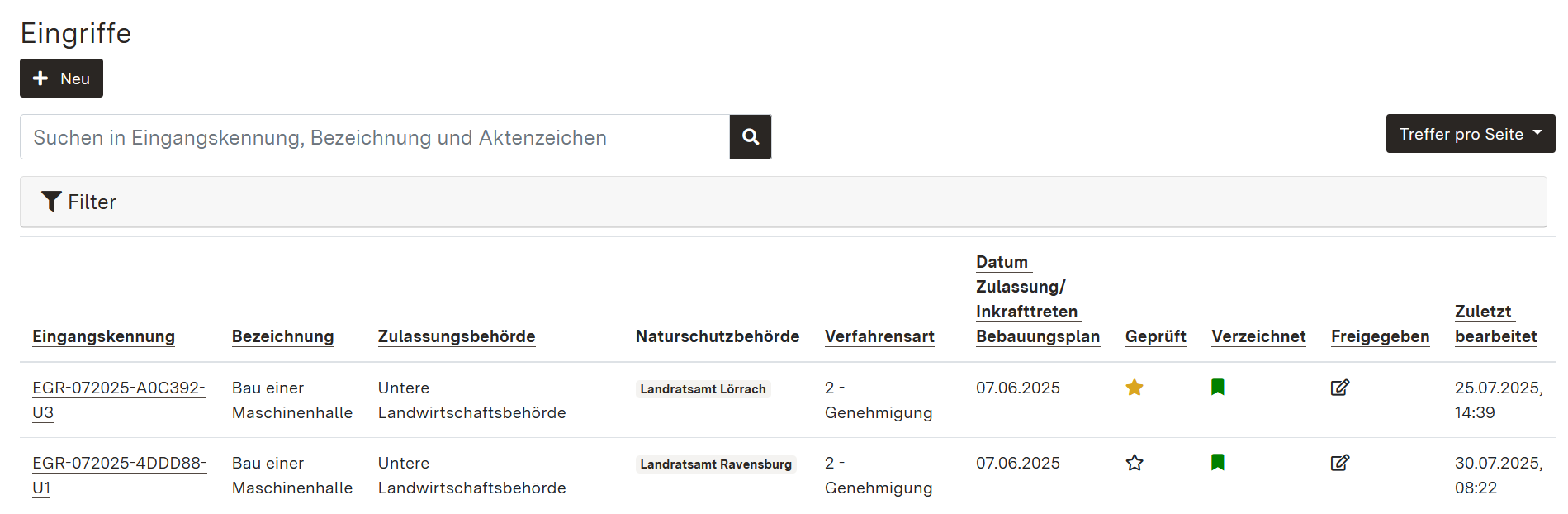Open entry EGR-072025-A0C392-U3
Image resolution: width=1568 pixels, height=514 pixels.
pyautogui.click(x=118, y=388)
